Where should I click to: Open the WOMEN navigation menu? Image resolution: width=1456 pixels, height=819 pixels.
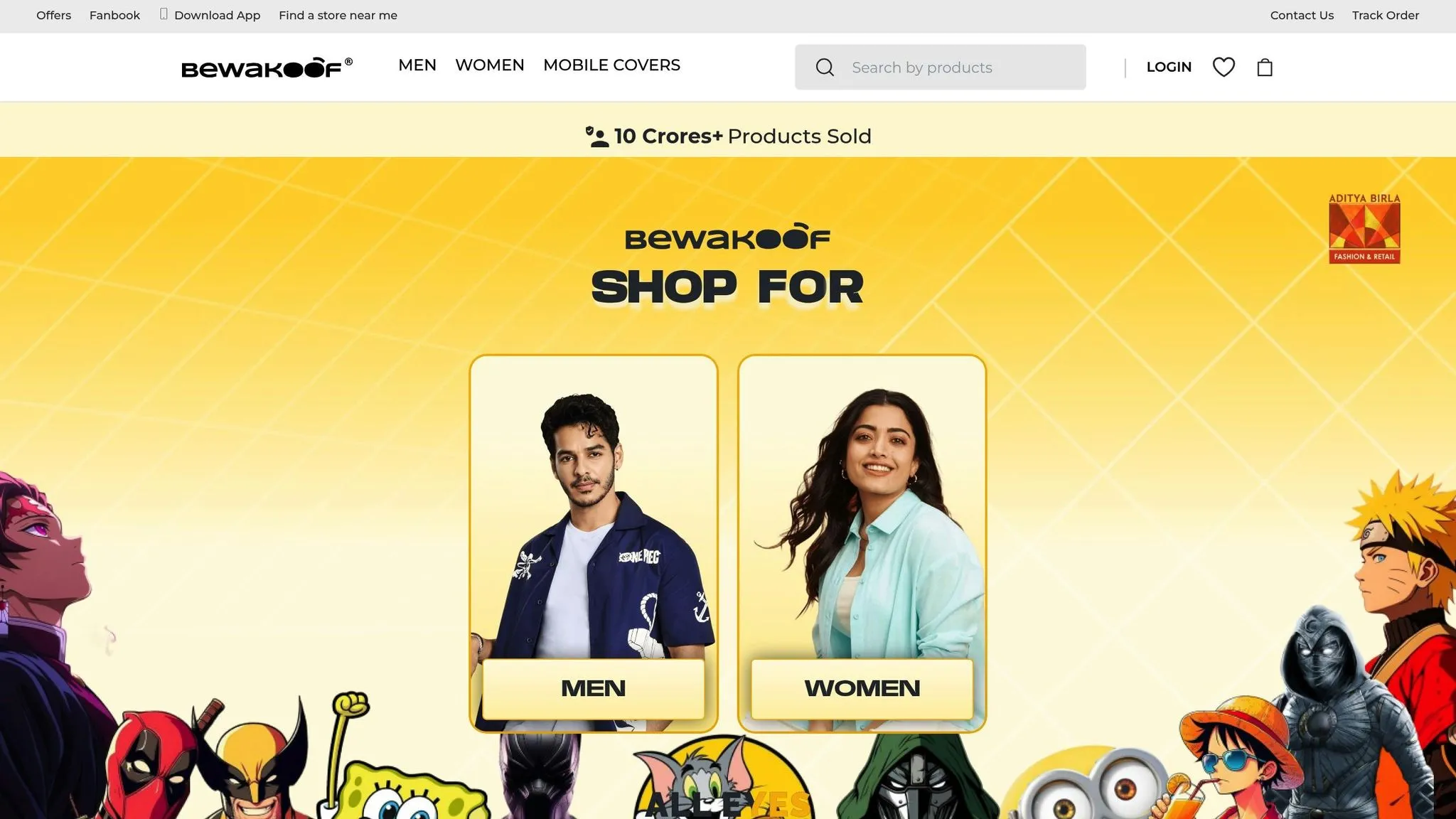click(490, 65)
